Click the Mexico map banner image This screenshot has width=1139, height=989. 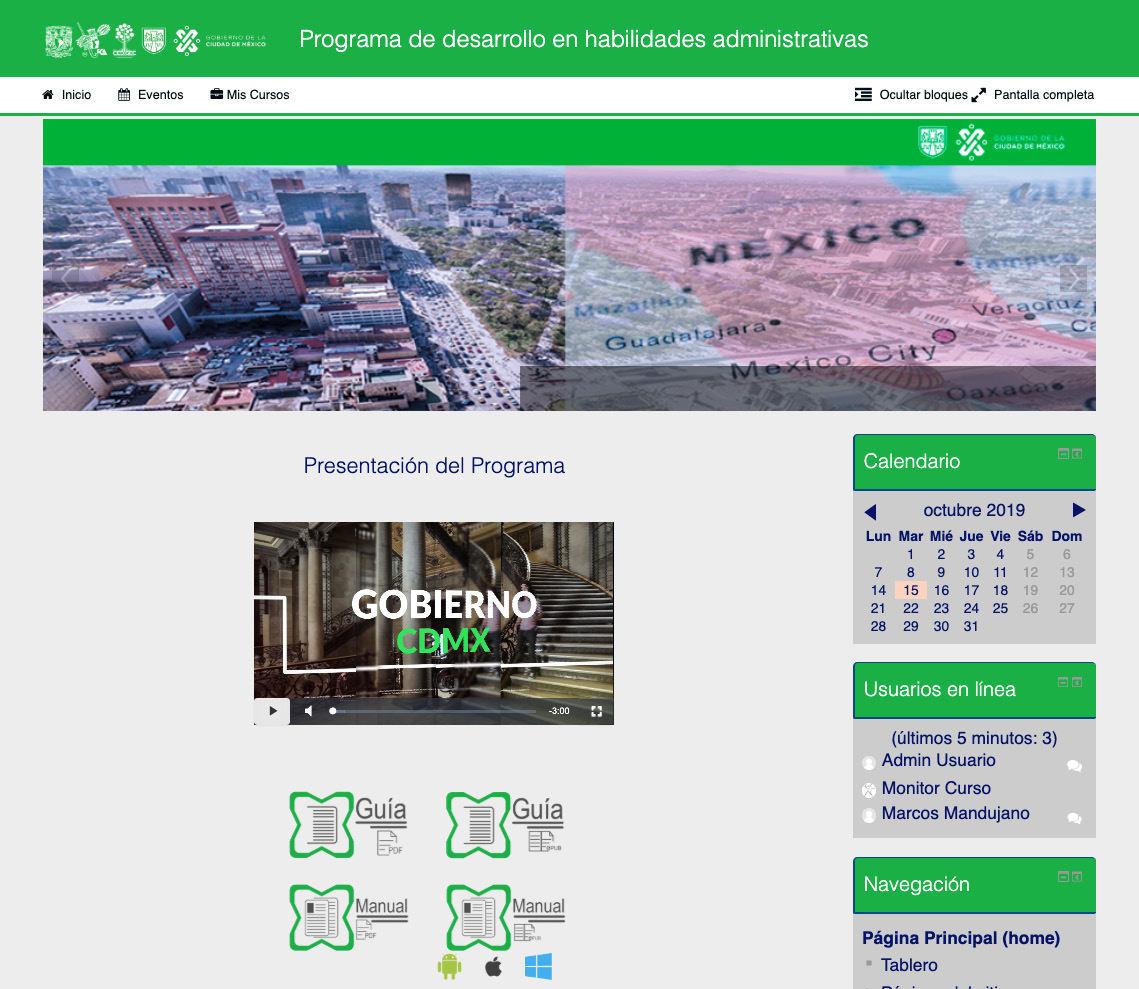point(830,288)
